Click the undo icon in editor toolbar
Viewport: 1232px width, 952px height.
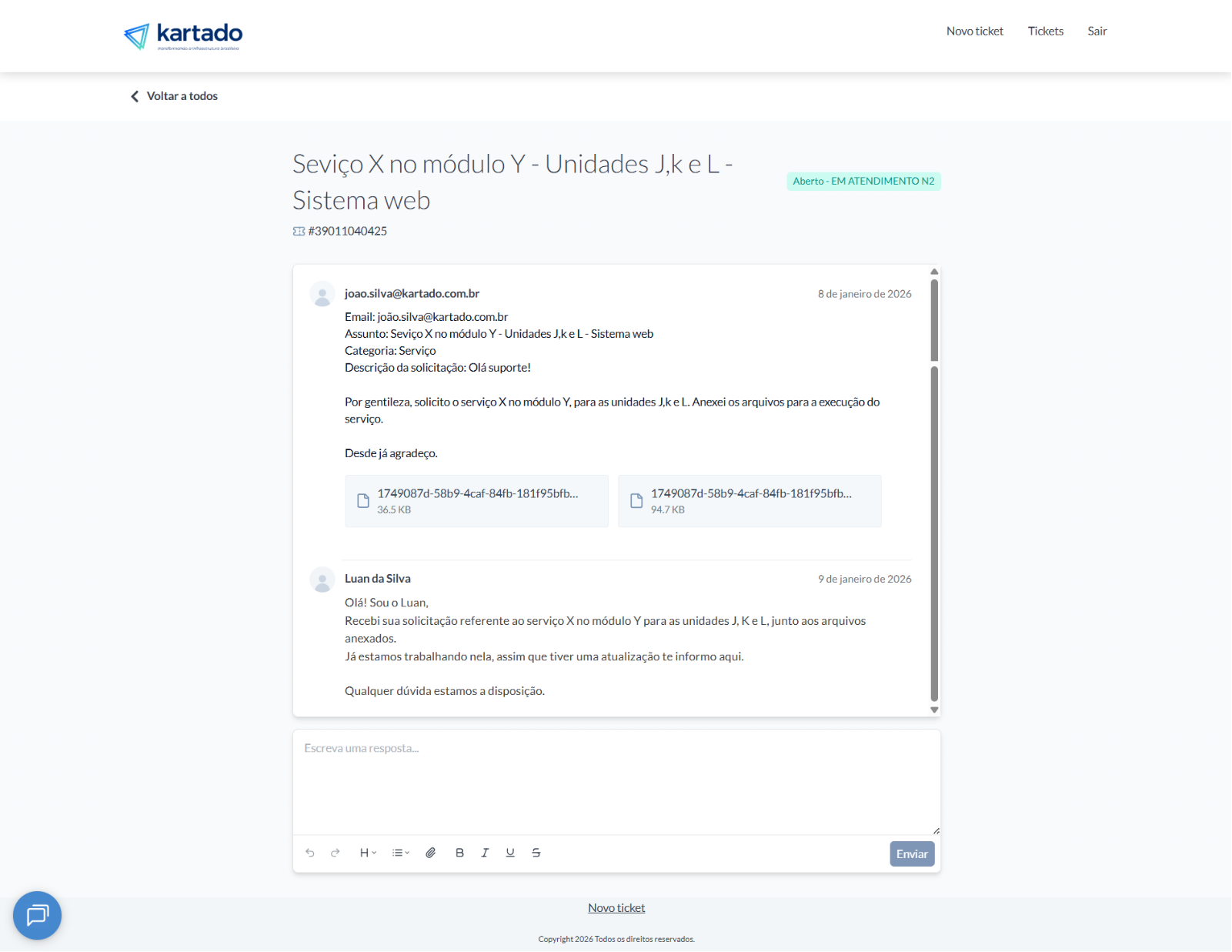coord(310,853)
